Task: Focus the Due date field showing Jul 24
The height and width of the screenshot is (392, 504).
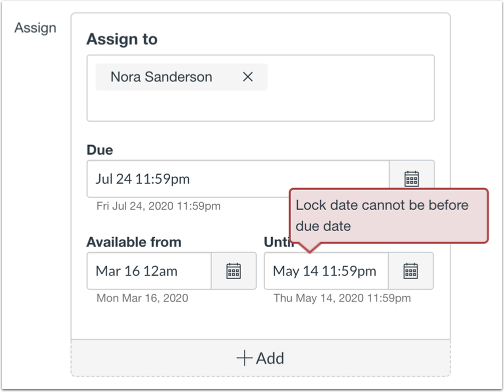Action: pyautogui.click(x=238, y=179)
